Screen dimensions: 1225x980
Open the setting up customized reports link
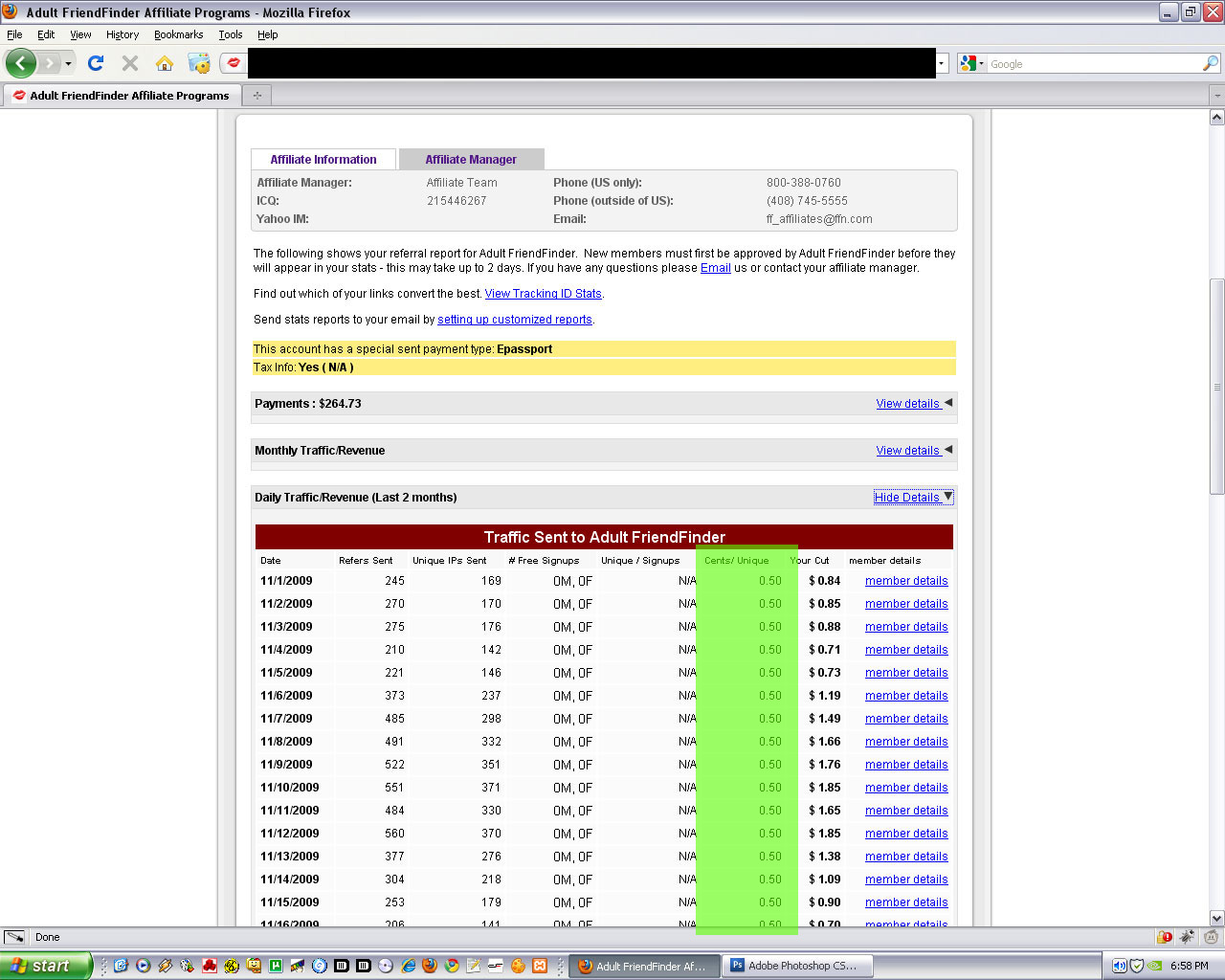515,320
